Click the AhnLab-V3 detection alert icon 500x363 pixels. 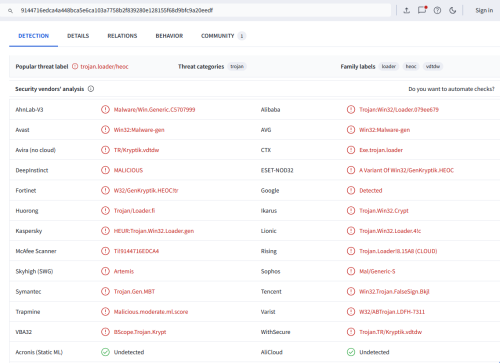(105, 109)
